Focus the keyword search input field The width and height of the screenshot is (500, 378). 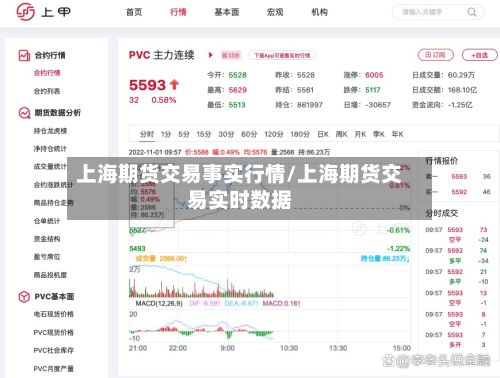[438, 12]
